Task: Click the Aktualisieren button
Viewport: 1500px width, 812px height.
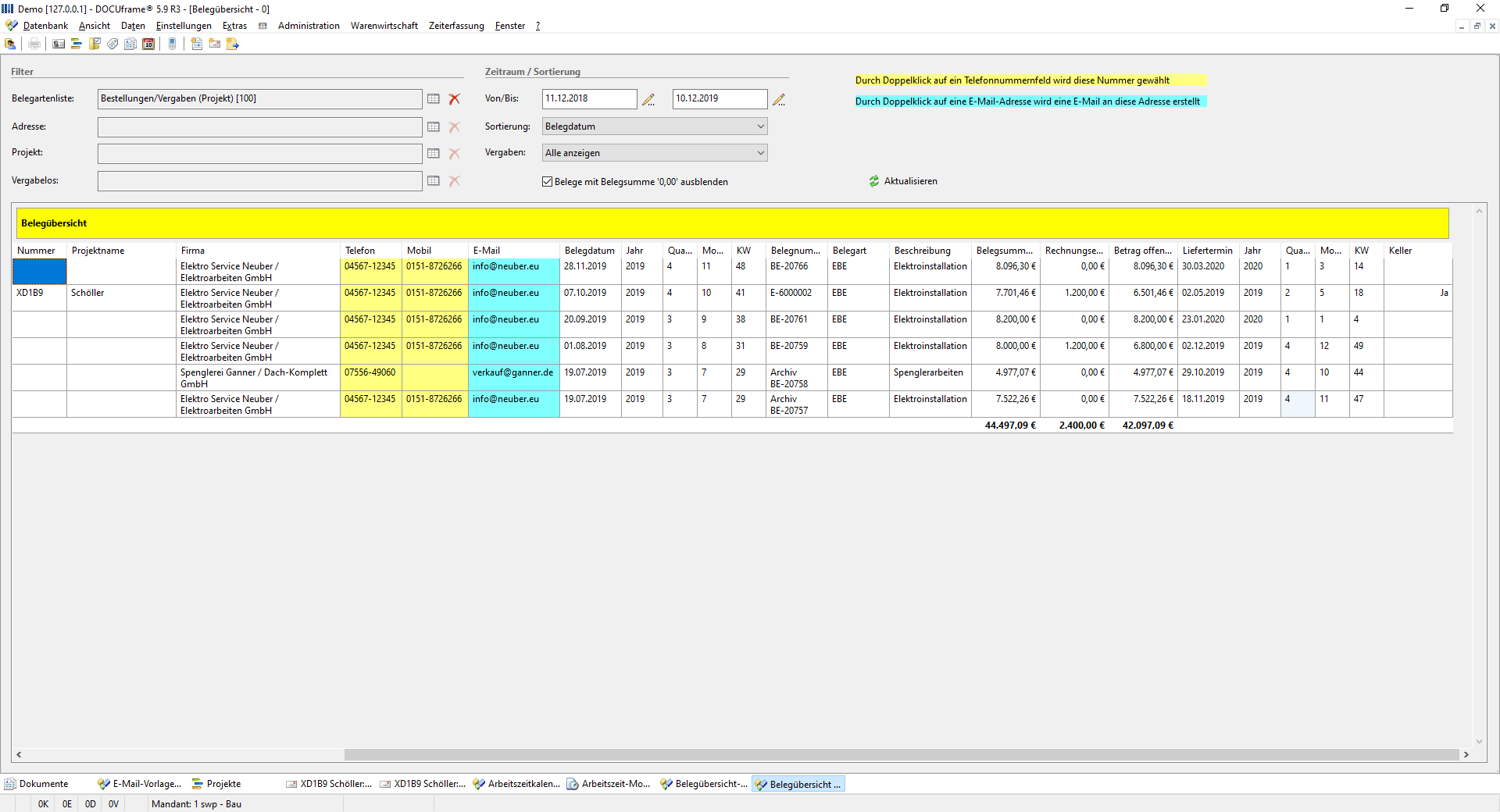Action: [x=903, y=181]
